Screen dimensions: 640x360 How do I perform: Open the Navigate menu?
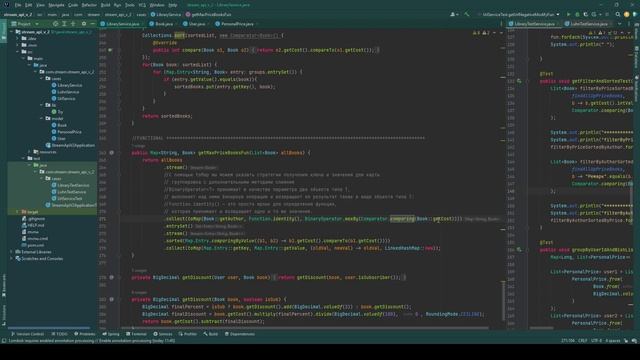56,5
